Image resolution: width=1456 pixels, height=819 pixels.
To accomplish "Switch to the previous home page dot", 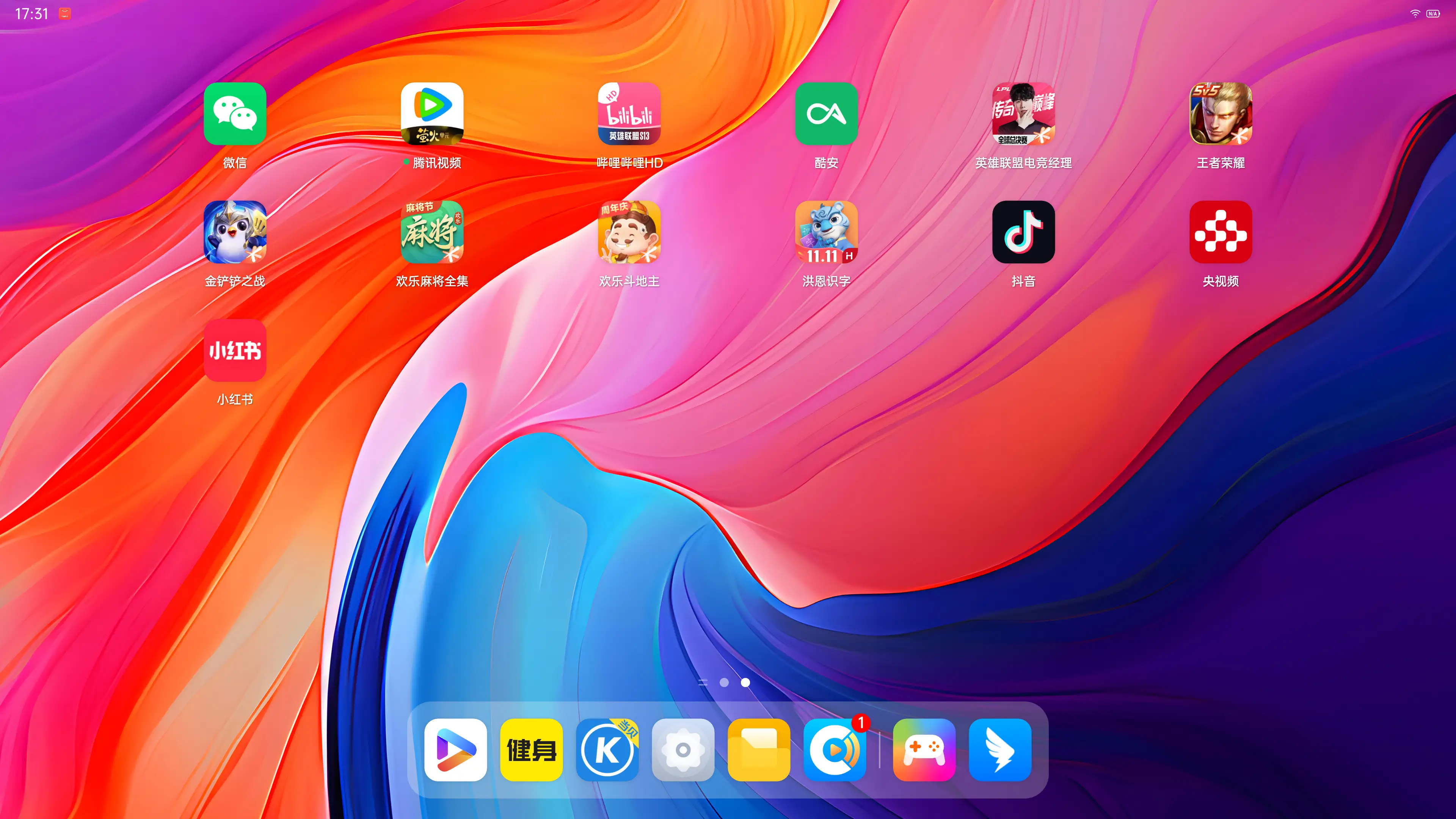I will pyautogui.click(x=724, y=682).
